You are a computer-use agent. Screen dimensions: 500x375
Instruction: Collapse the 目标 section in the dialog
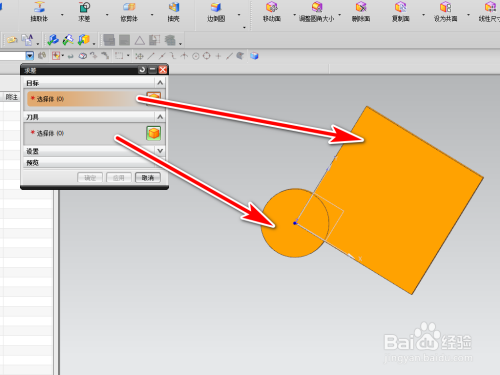pos(160,83)
